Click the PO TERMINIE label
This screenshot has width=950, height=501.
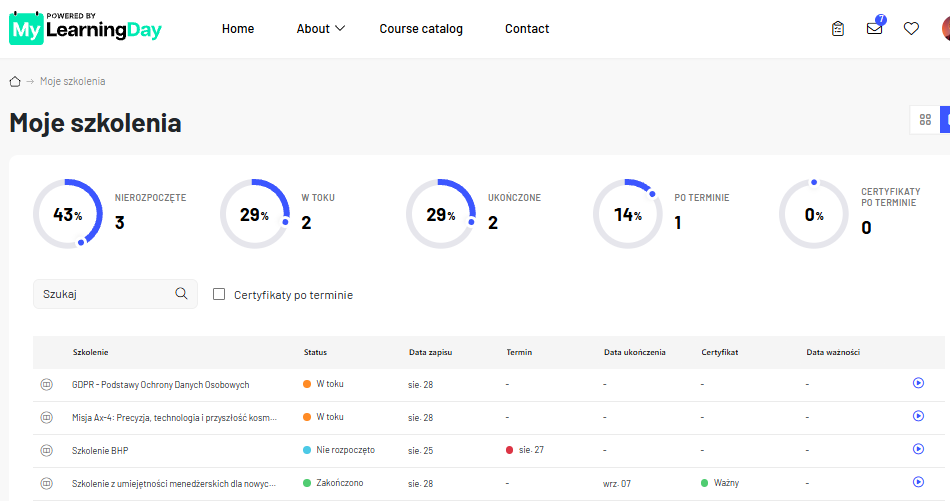(702, 197)
